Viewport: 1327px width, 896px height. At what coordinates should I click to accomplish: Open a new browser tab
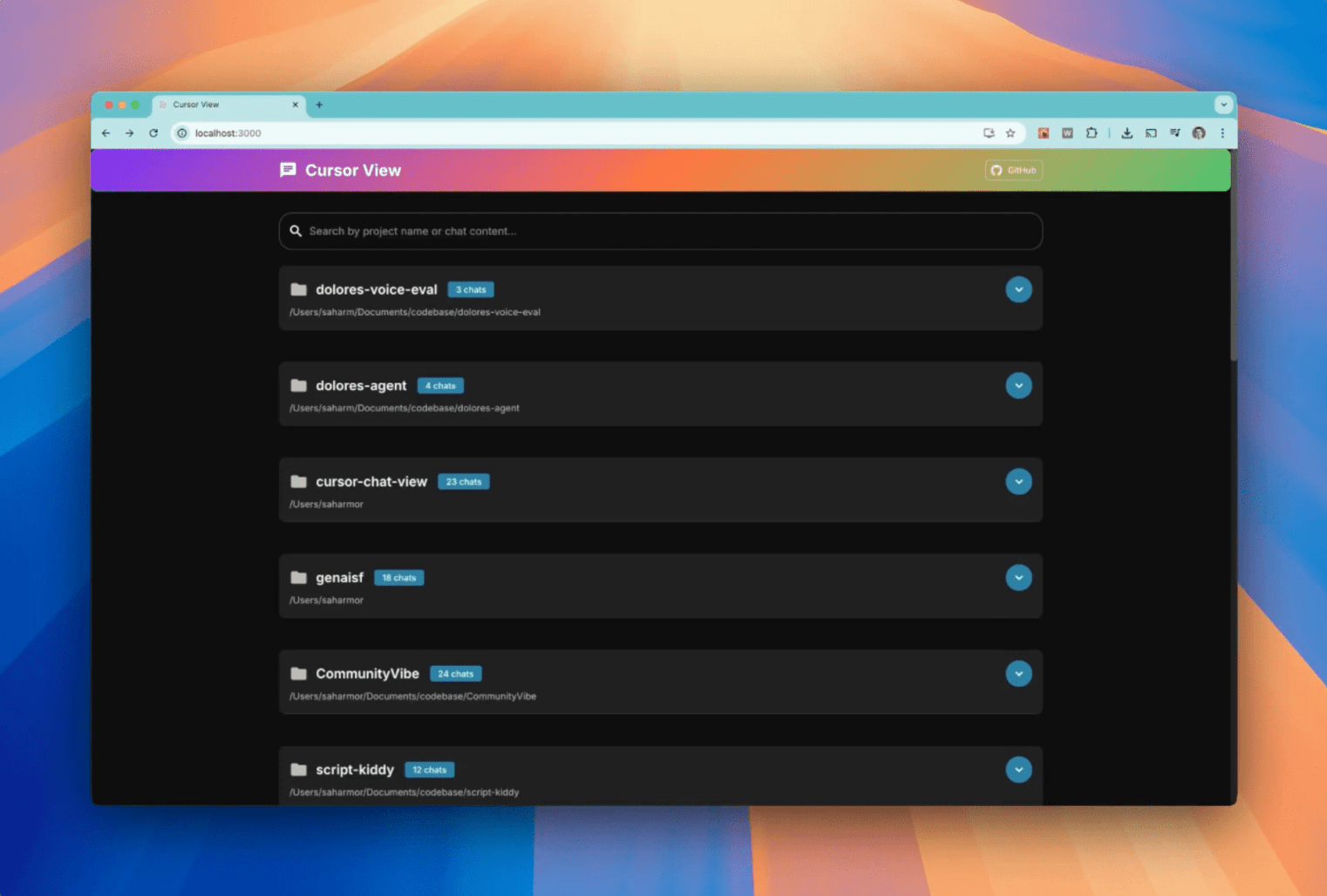319,105
